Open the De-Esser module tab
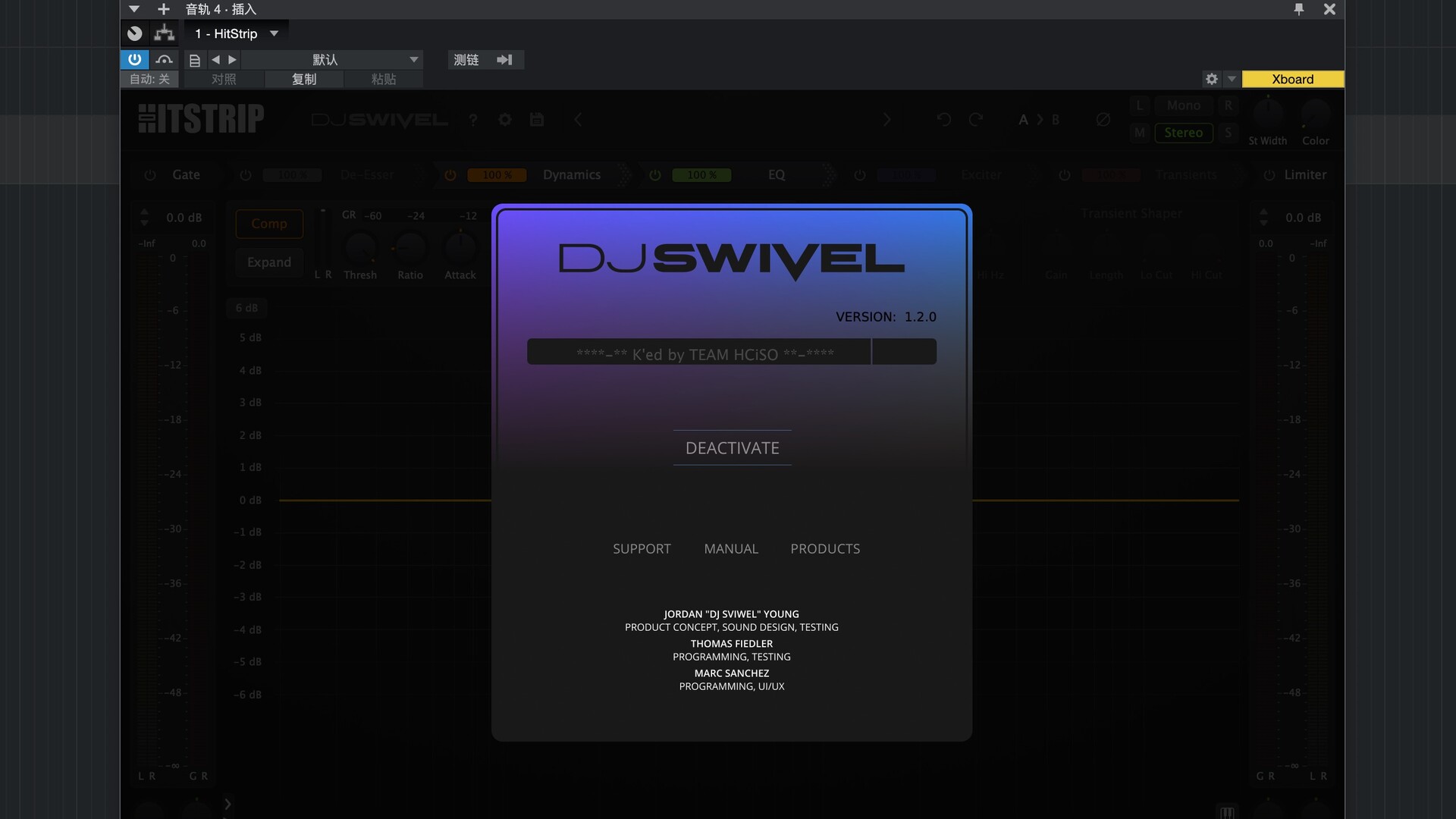 pyautogui.click(x=367, y=175)
